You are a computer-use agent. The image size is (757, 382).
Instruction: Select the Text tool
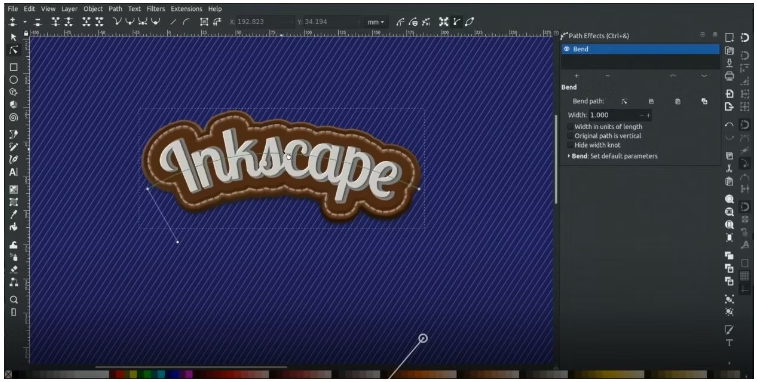[14, 172]
